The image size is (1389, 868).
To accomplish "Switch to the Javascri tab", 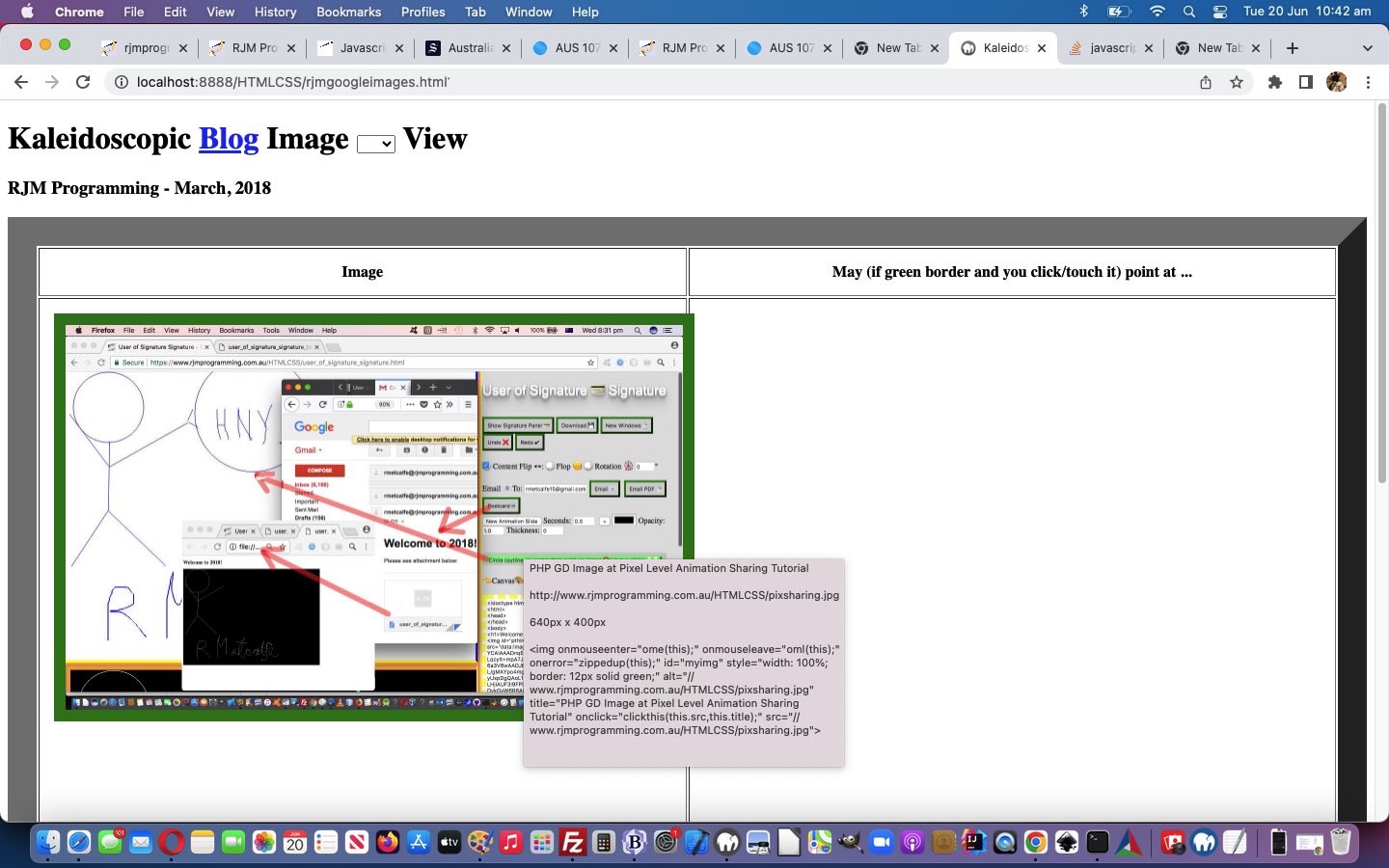I will 361,47.
